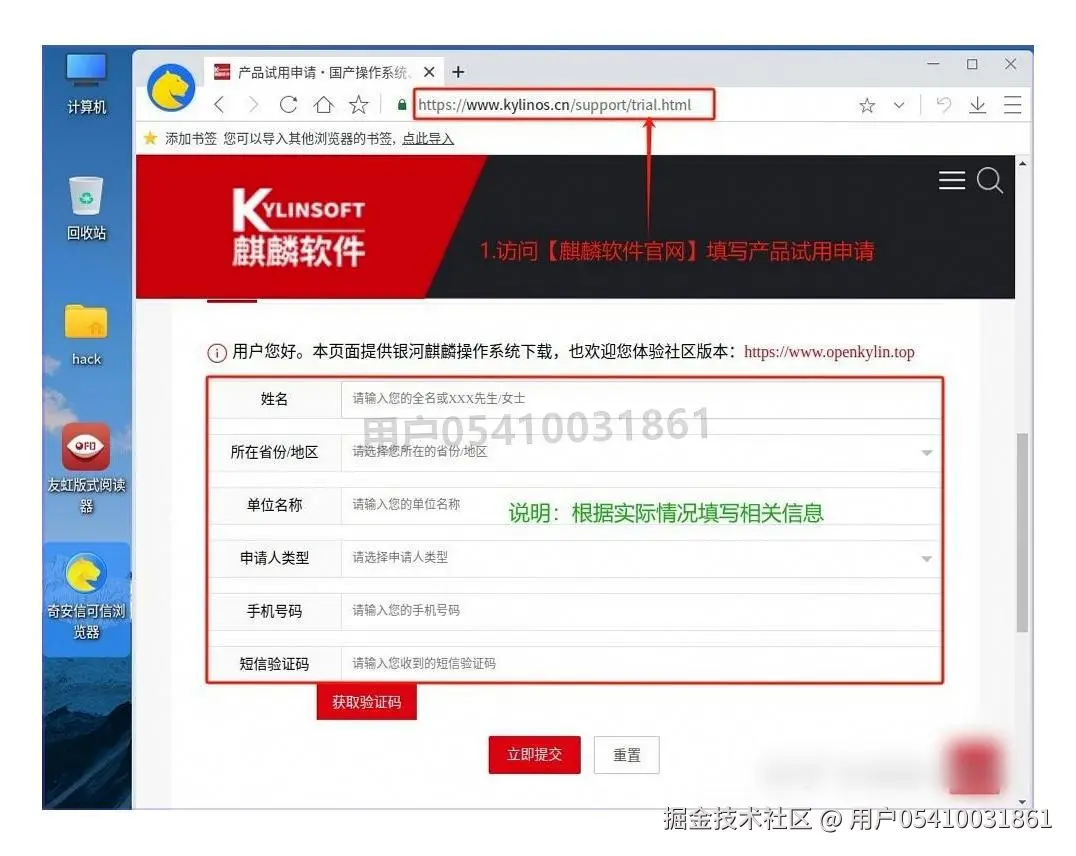
Task: Click the 立即提交 submit button
Action: pos(534,755)
